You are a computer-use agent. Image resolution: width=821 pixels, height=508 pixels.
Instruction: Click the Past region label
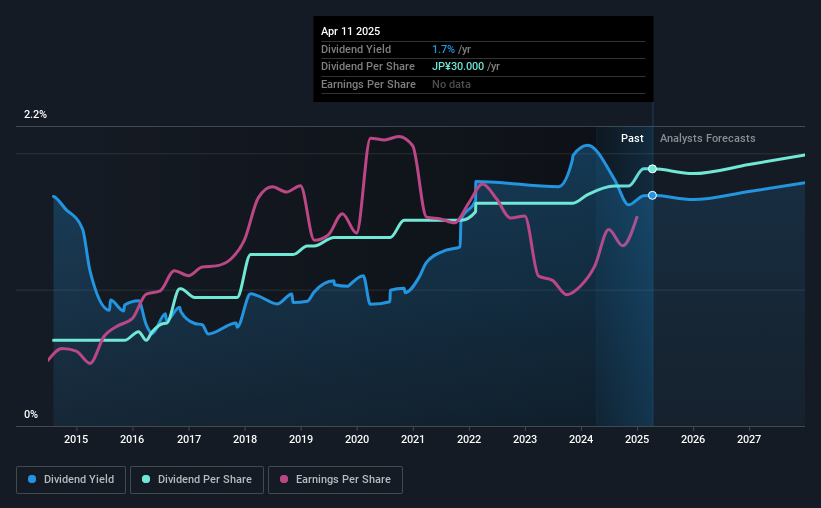click(x=632, y=138)
